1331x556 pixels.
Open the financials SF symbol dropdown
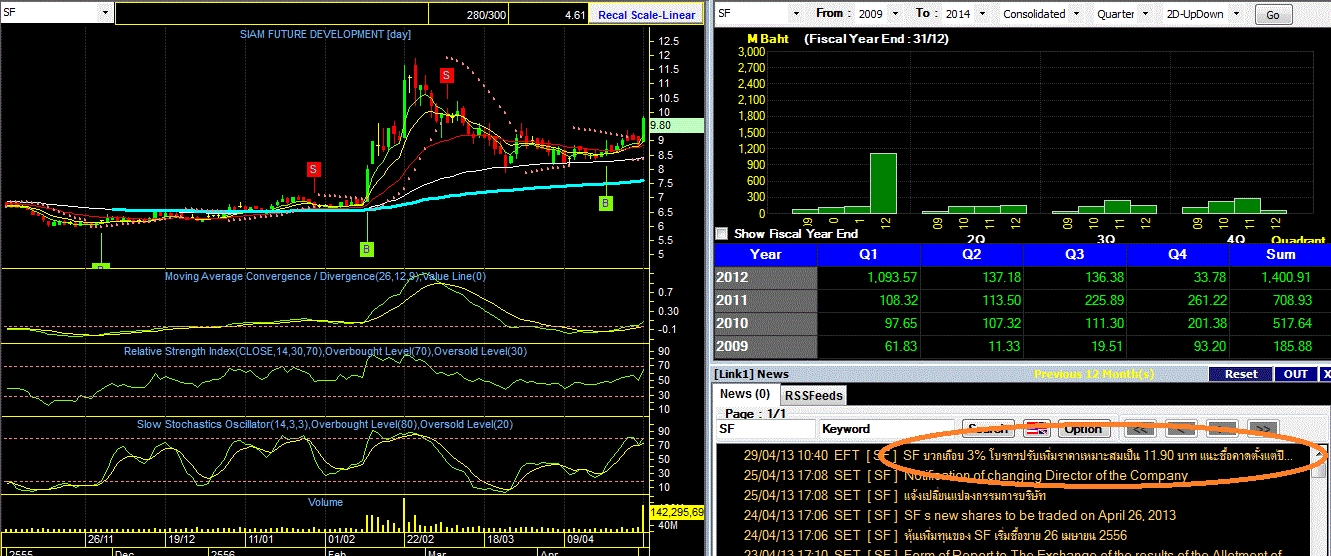(x=796, y=14)
